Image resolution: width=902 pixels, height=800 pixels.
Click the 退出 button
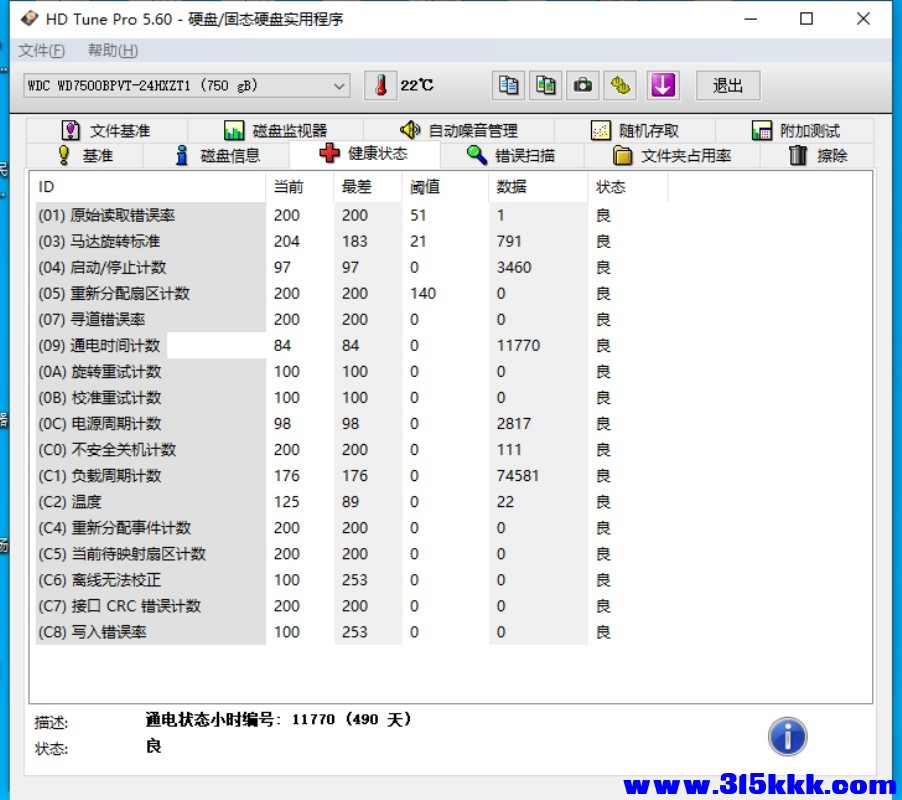[x=728, y=86]
